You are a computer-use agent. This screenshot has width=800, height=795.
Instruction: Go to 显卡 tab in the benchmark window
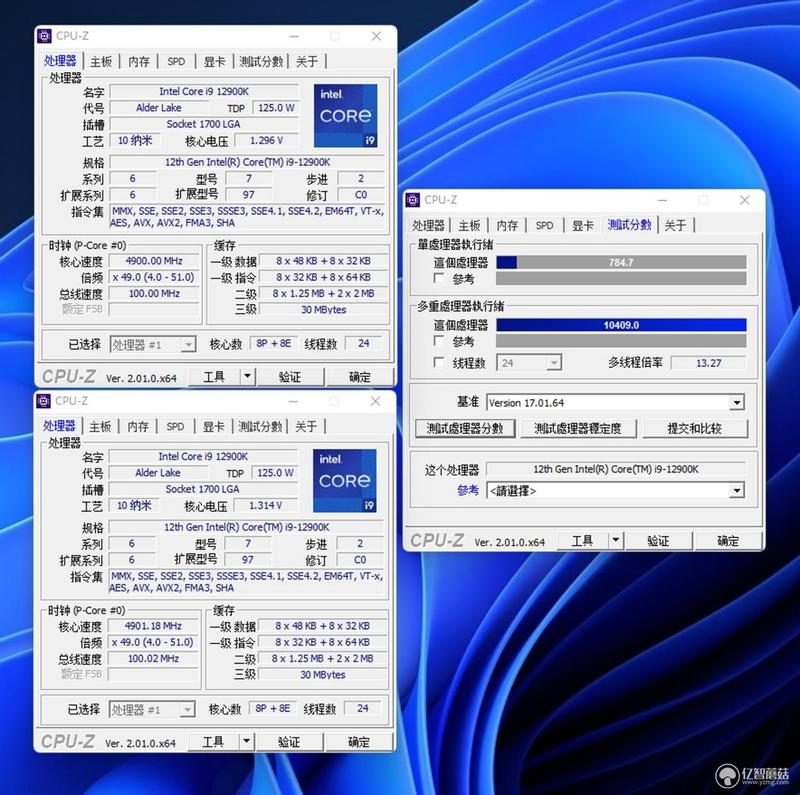click(583, 226)
